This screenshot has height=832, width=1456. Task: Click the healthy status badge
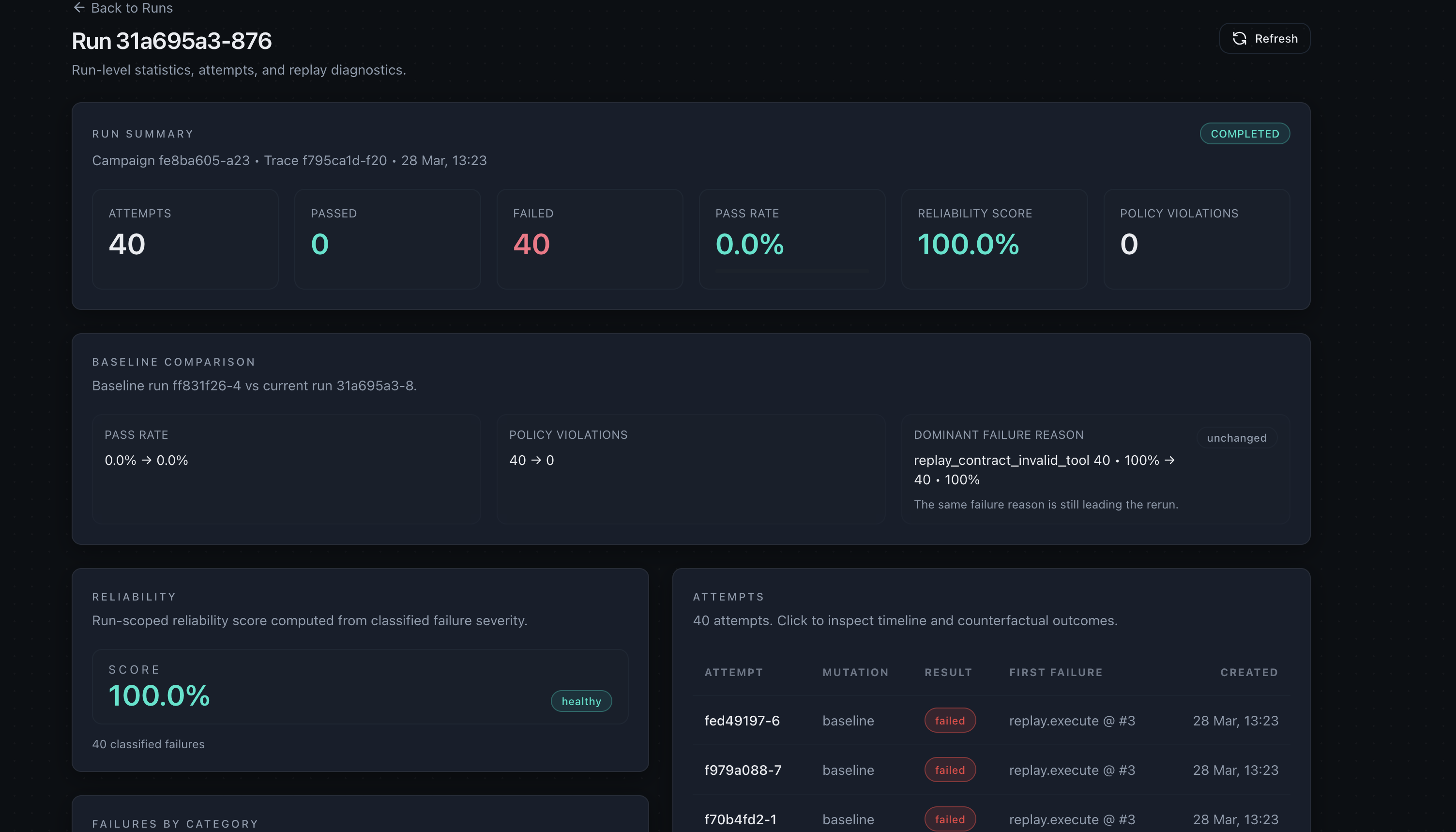tap(581, 701)
